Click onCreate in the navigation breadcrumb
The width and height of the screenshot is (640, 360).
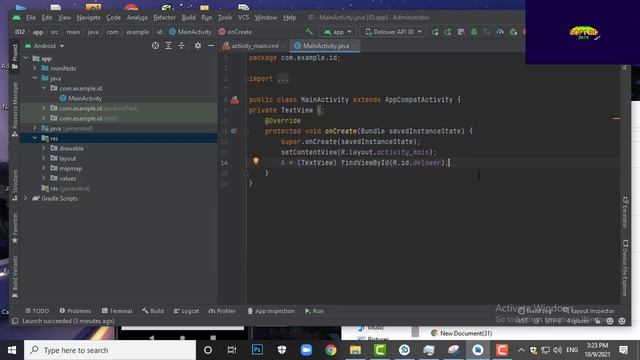(x=235, y=32)
